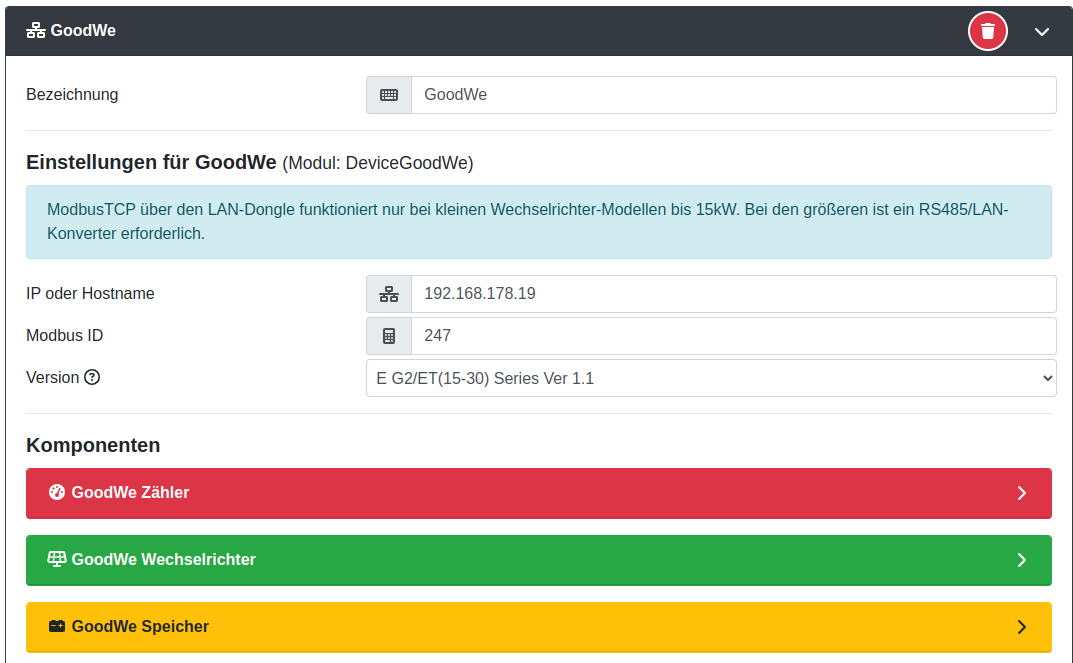
Task: Click solar panel icon on GoodWe Wechselrichter
Action: tap(57, 559)
